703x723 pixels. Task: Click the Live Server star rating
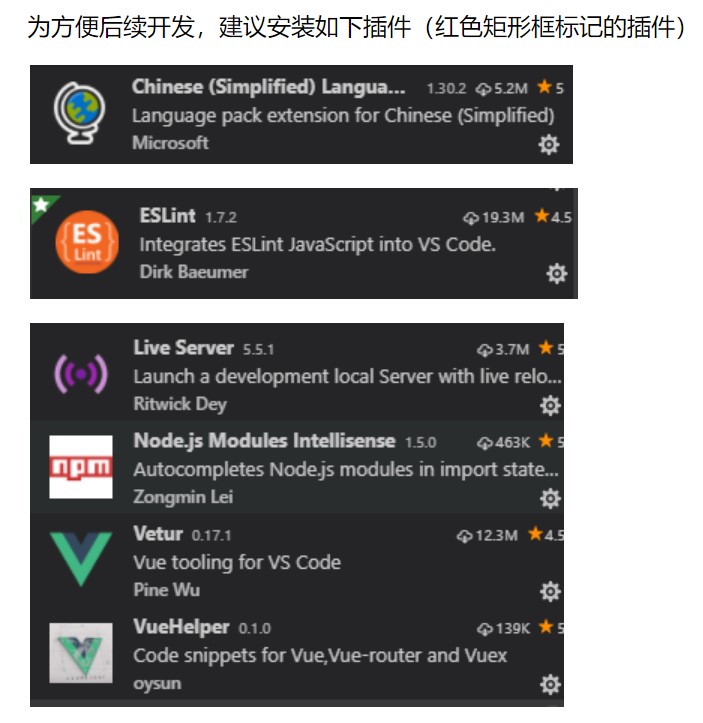coord(550,348)
